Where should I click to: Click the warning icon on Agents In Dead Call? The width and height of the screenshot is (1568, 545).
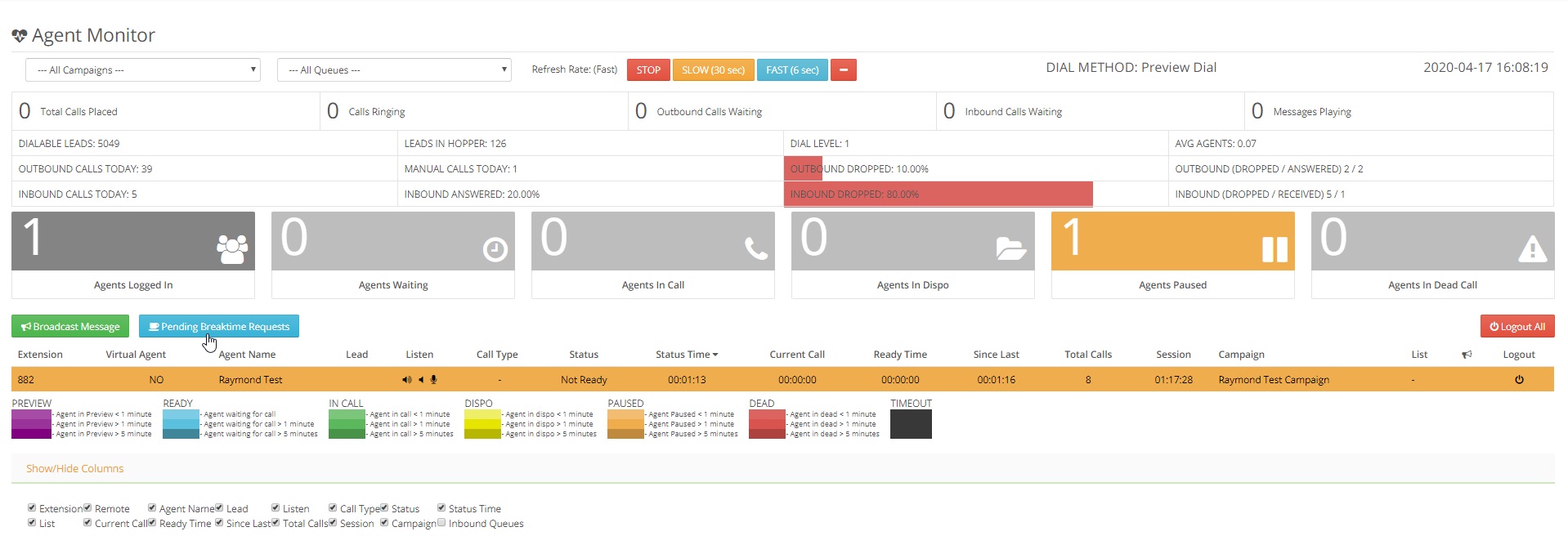coord(1531,248)
